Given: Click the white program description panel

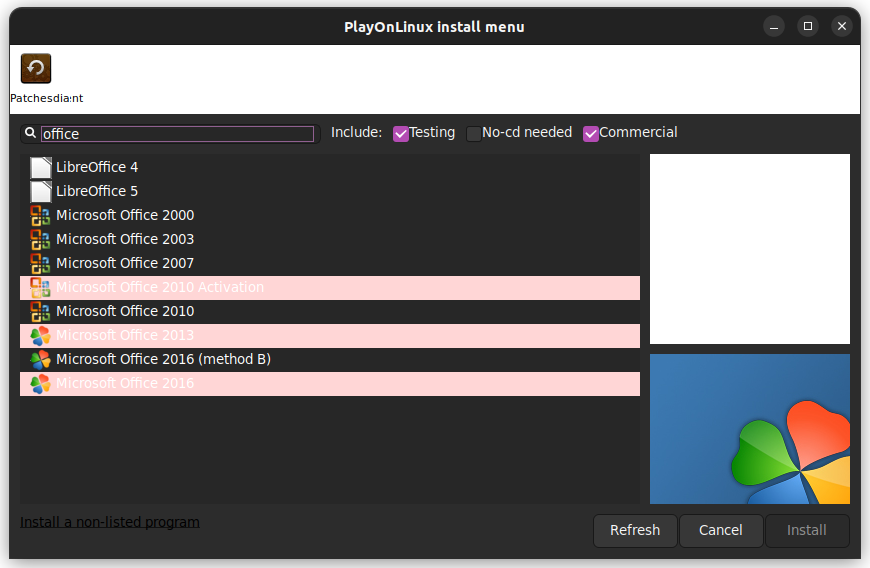Looking at the screenshot, I should (x=750, y=249).
